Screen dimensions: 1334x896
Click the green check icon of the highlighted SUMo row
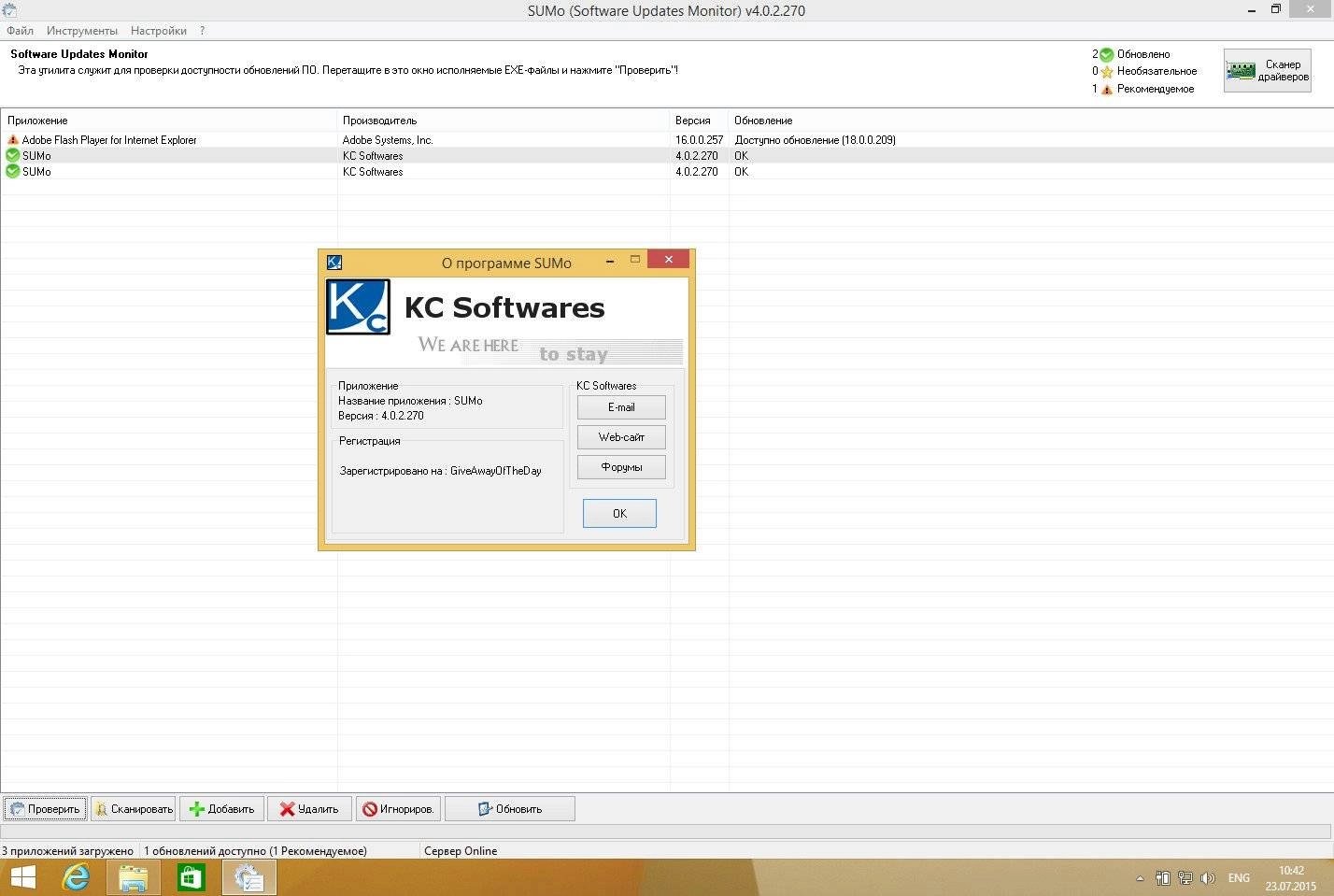[13, 156]
